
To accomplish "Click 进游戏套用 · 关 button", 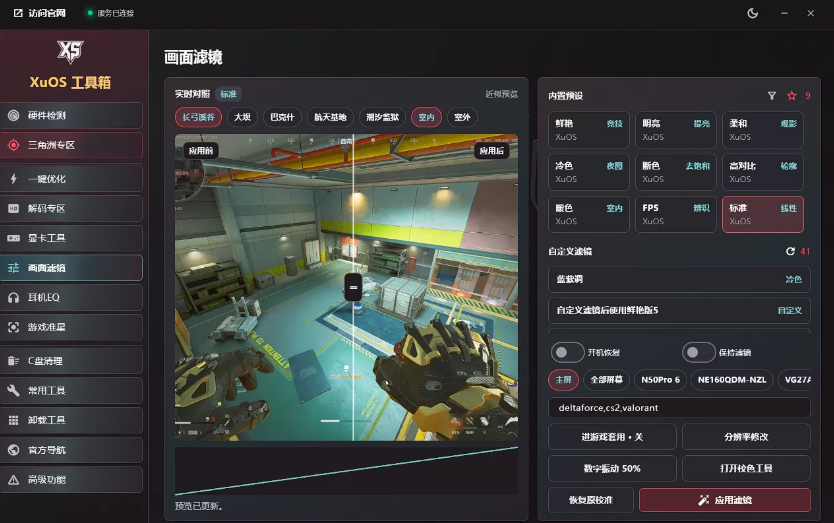I will point(612,437).
